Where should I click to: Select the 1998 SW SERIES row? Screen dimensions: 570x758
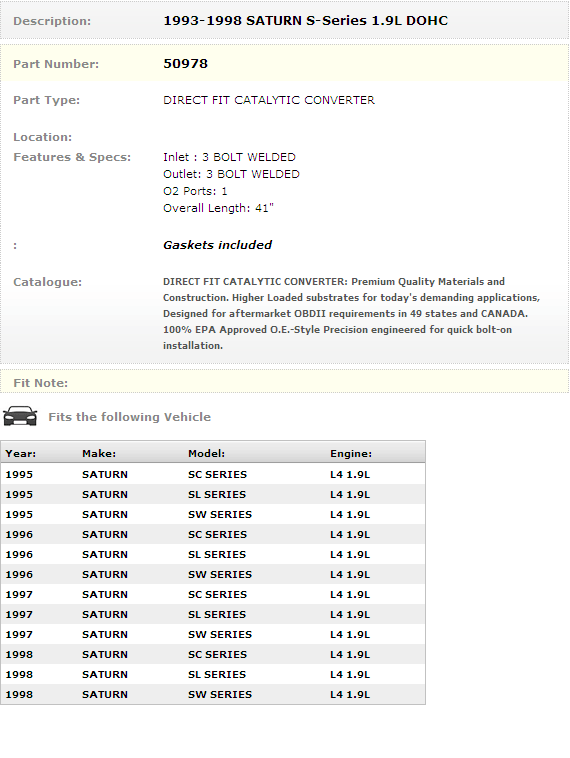click(x=213, y=694)
